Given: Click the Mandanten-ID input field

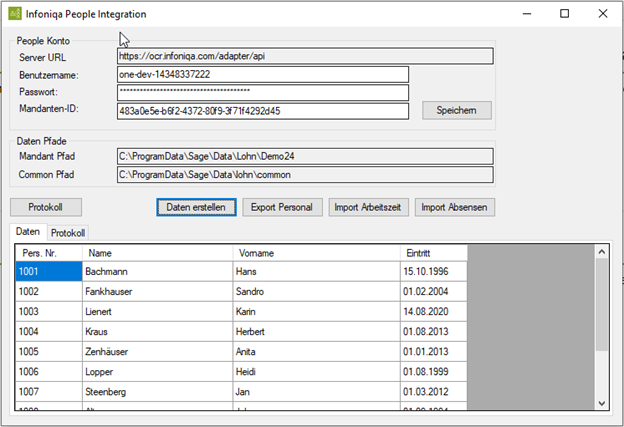Looking at the screenshot, I should tap(263, 111).
